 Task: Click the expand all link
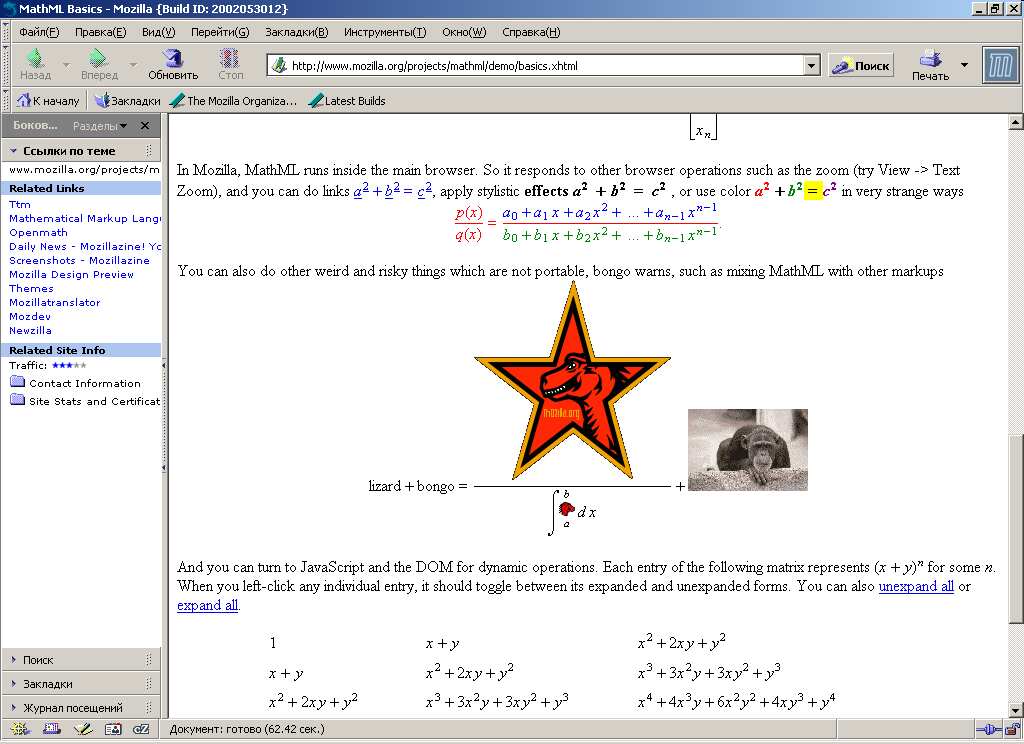pyautogui.click(x=208, y=605)
